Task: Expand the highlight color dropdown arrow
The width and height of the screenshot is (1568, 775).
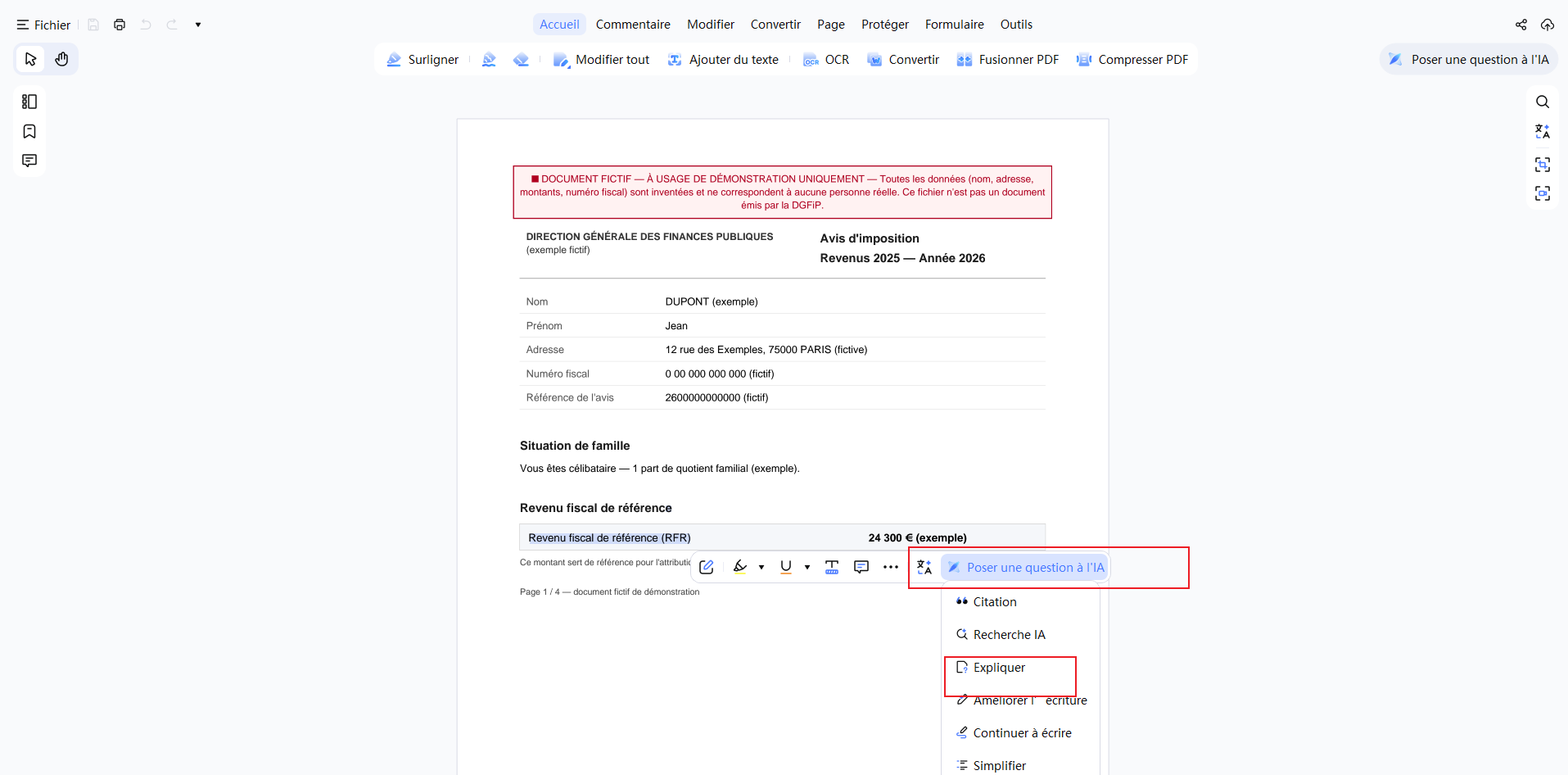Action: (761, 567)
